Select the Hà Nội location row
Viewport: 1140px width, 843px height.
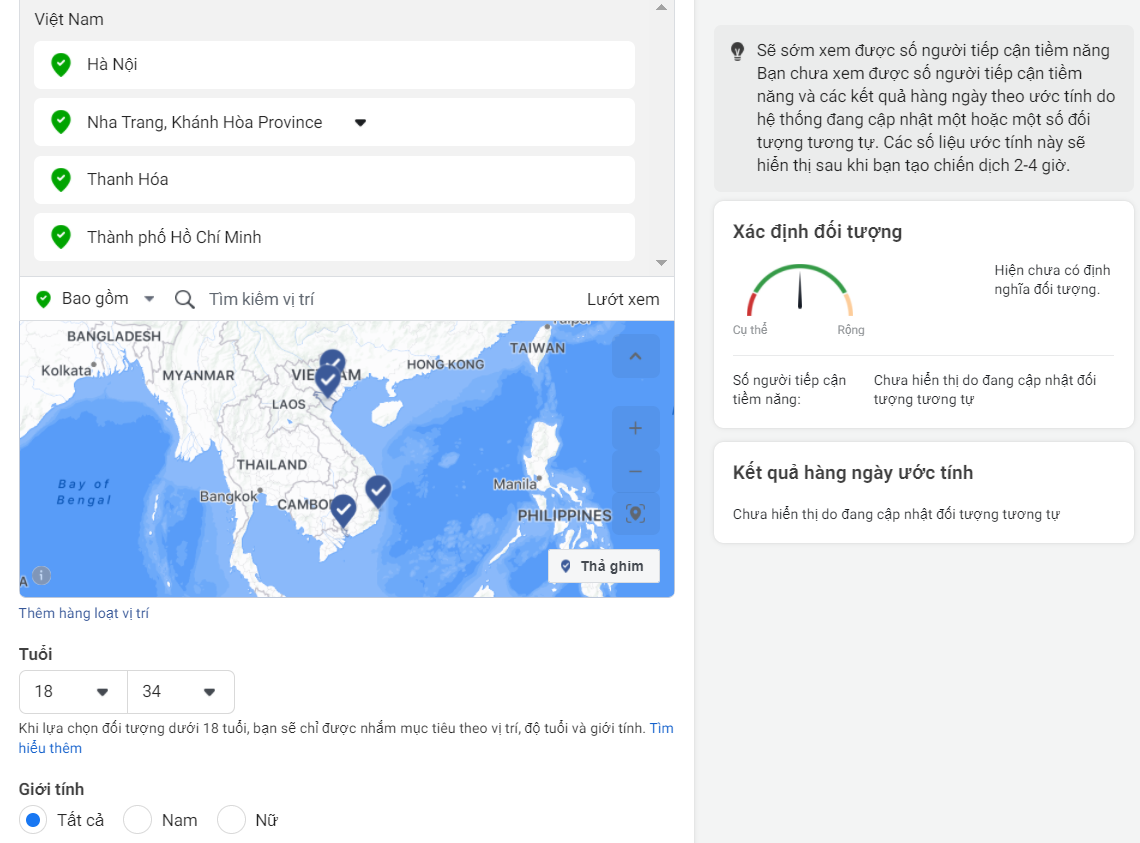coord(334,65)
